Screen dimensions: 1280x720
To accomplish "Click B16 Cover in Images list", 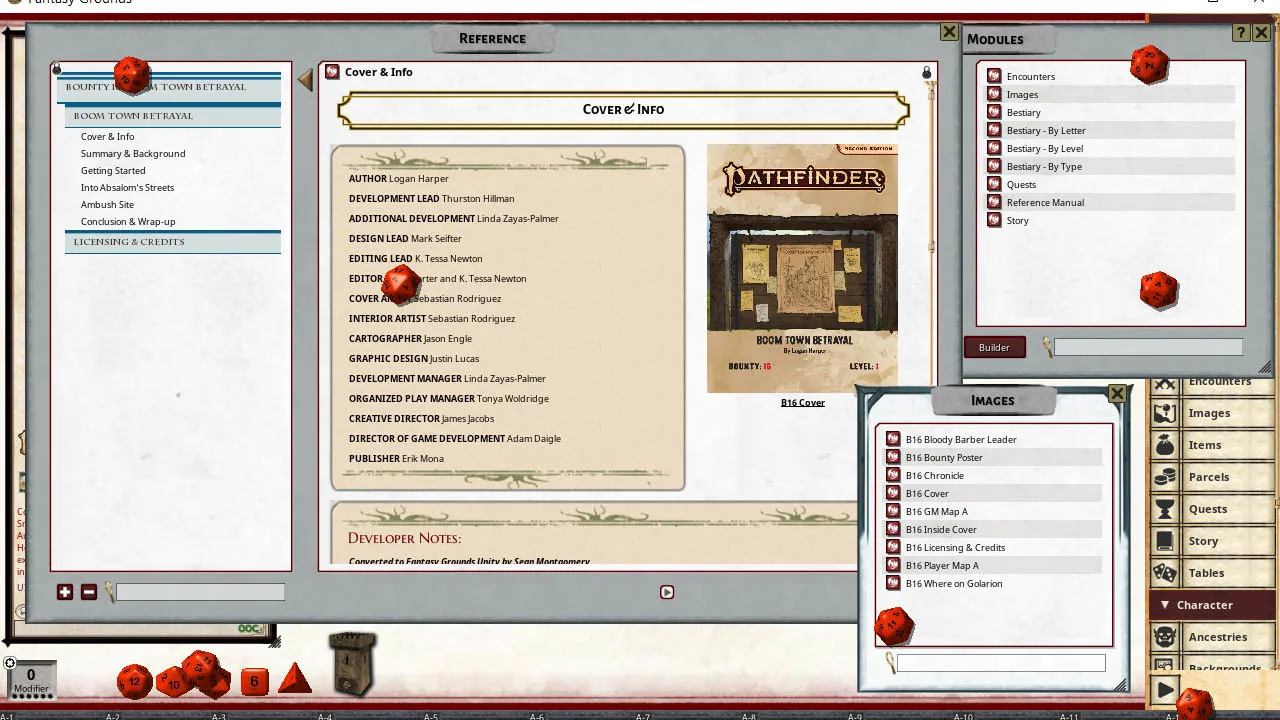I will pos(927,493).
